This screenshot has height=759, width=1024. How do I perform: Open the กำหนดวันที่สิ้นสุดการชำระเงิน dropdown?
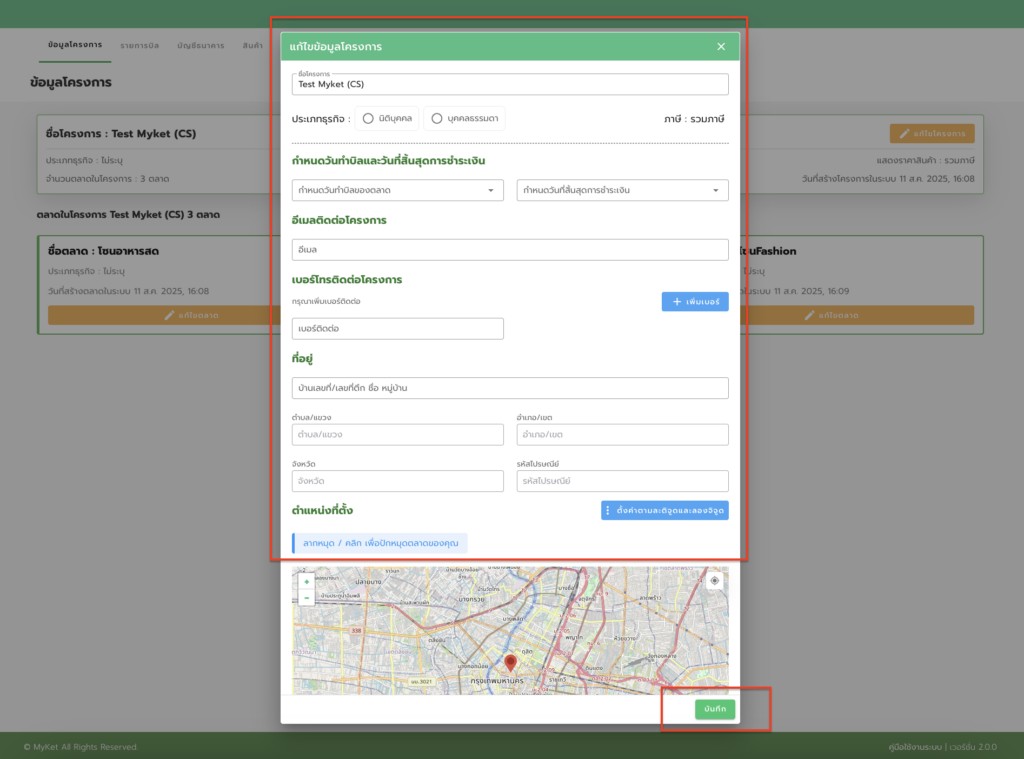coord(622,190)
